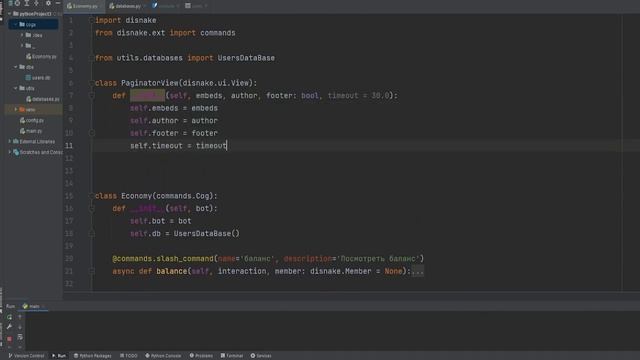Screen dimensions: 640x360
Task: Click 'UsersDataBase()' call on line 18
Action: click(x=207, y=233)
